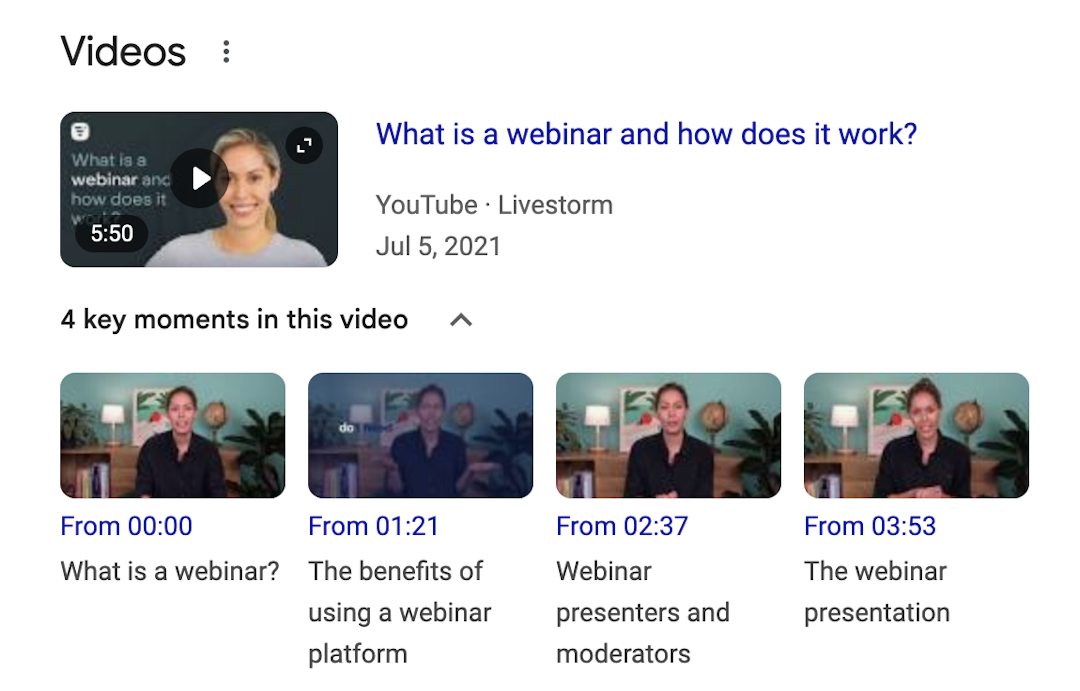
Task: Click the 'Jul 5, 2021' date text
Action: click(438, 246)
